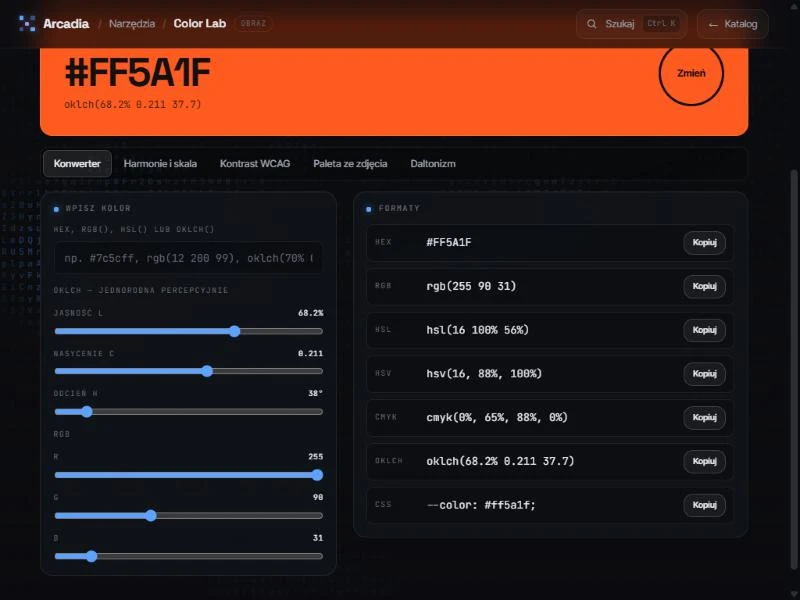Select the hsl(16 100% 56%) value
Viewport: 800px width, 600px height.
pos(477,330)
